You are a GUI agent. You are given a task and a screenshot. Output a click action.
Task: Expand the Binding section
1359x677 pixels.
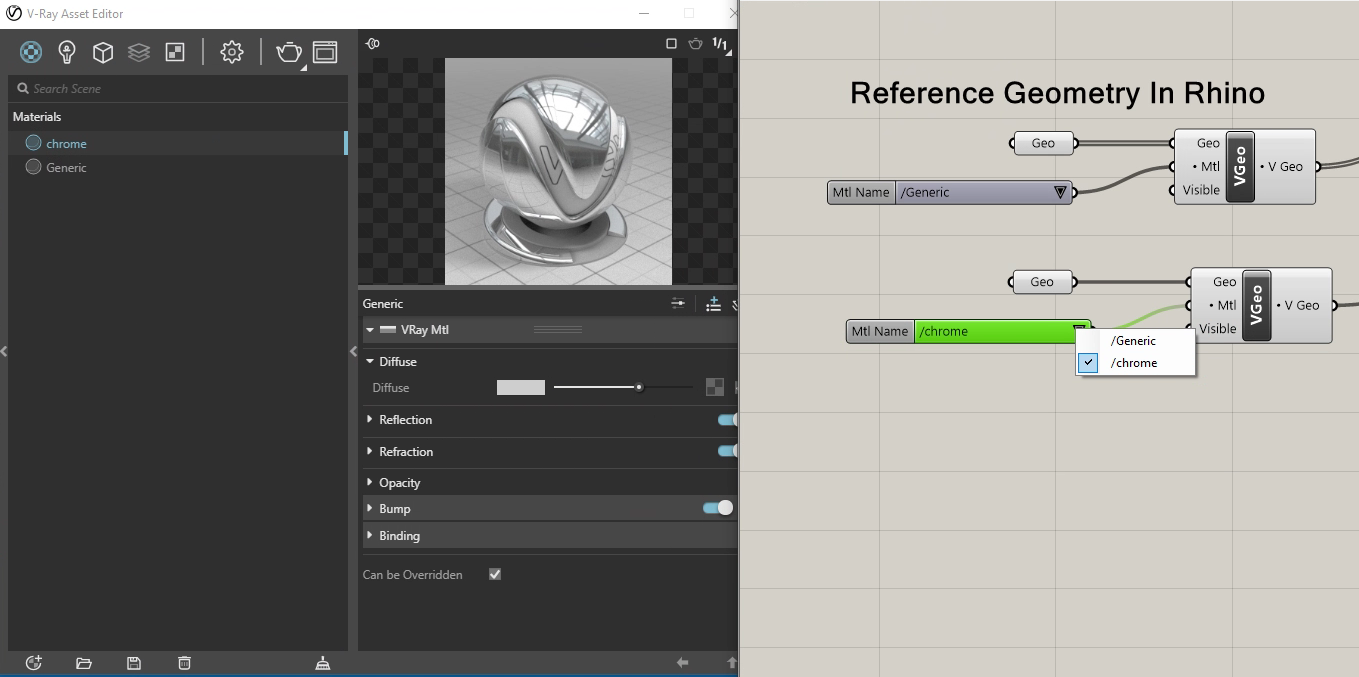(370, 536)
